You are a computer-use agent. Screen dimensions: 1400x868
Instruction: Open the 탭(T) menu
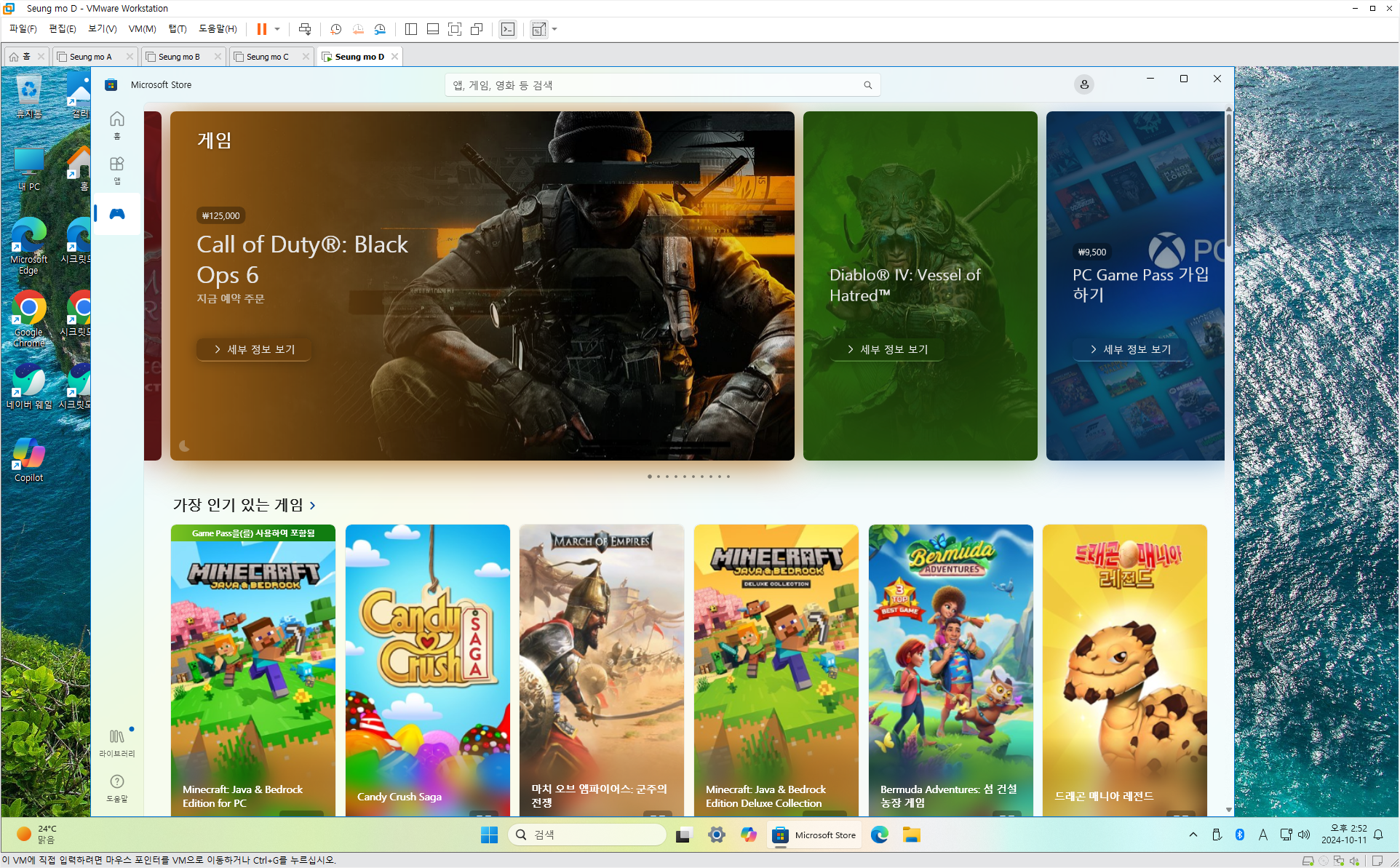coord(178,29)
